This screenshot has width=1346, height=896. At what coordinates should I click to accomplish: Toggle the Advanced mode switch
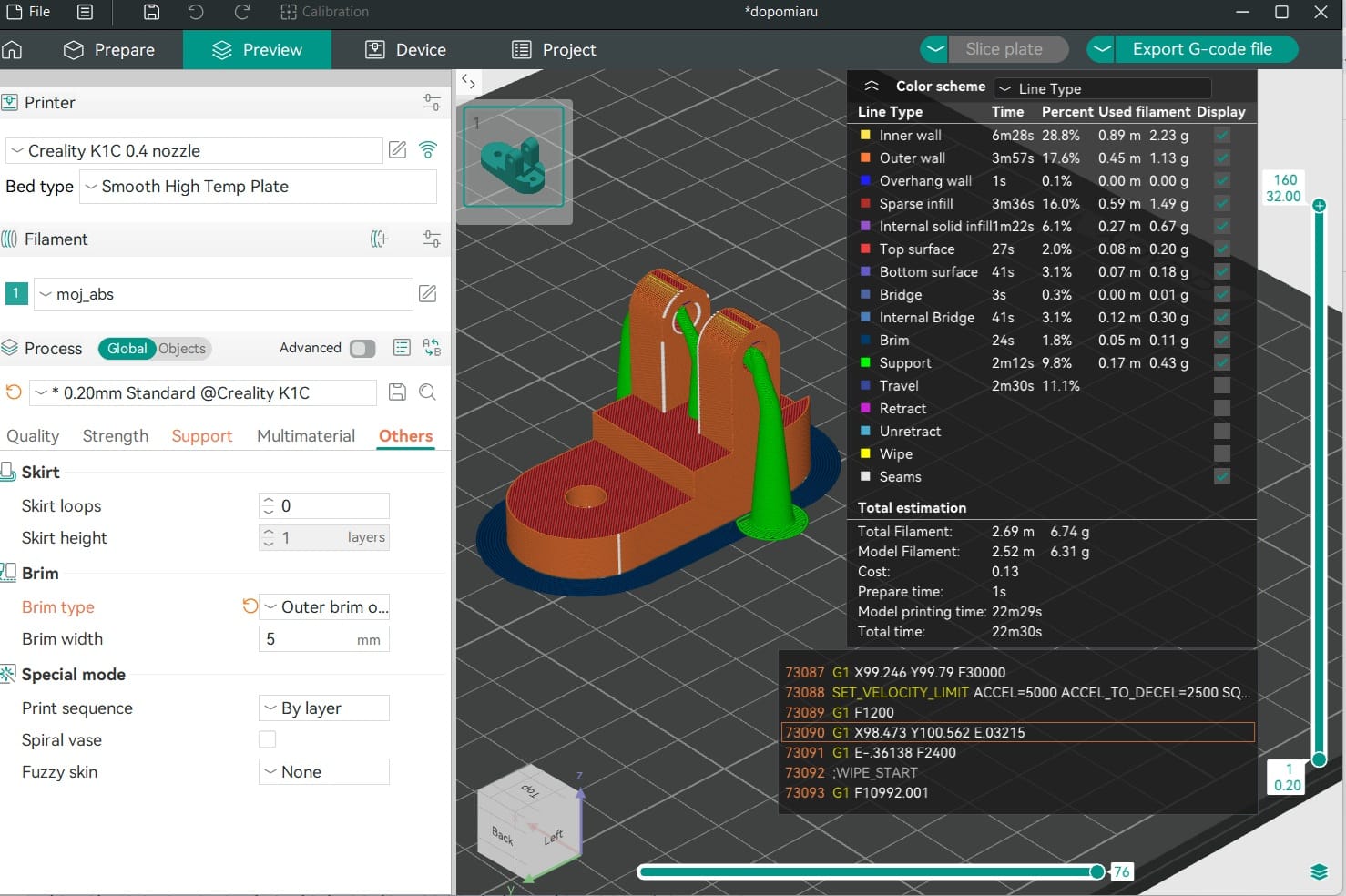click(362, 349)
